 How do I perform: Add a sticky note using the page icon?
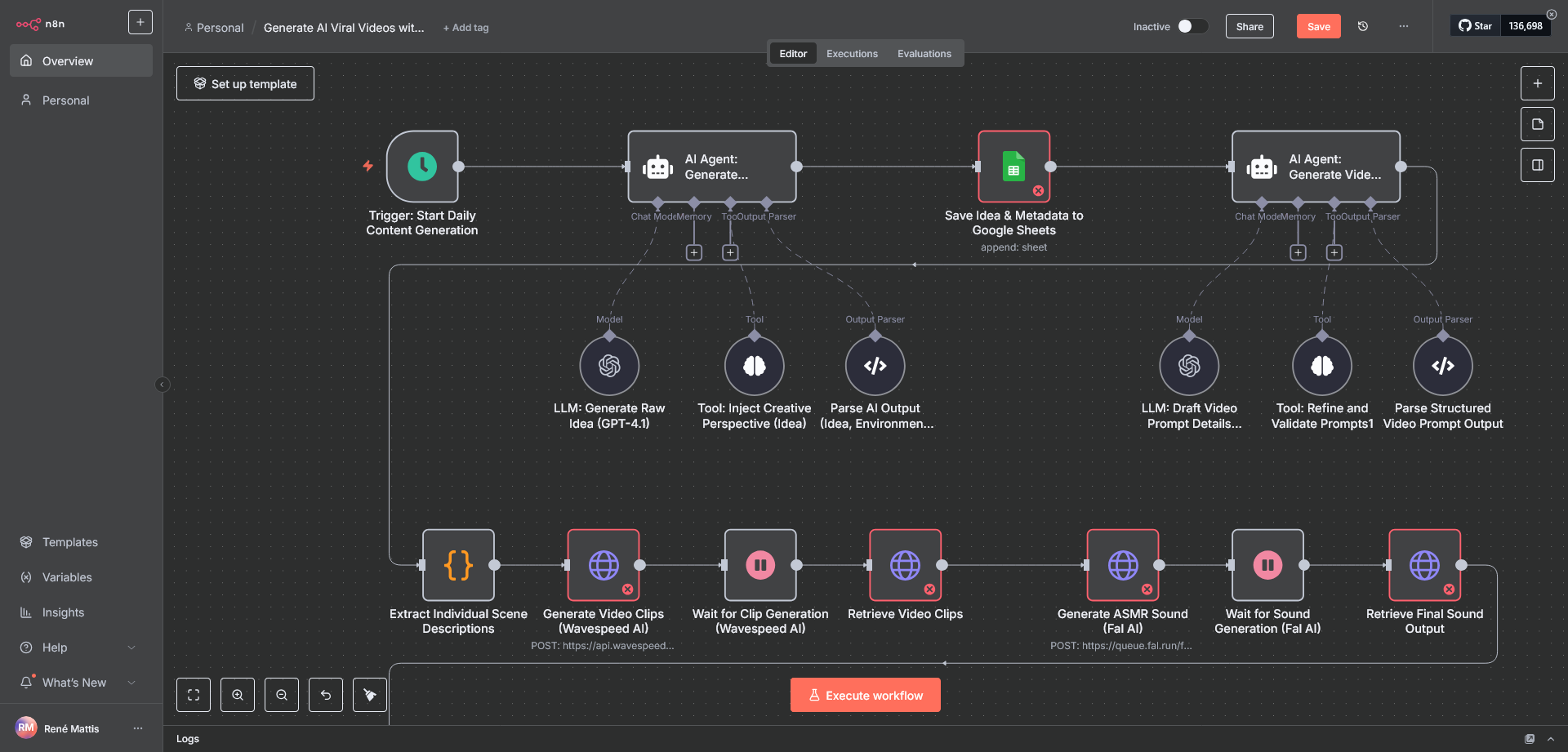1538,123
